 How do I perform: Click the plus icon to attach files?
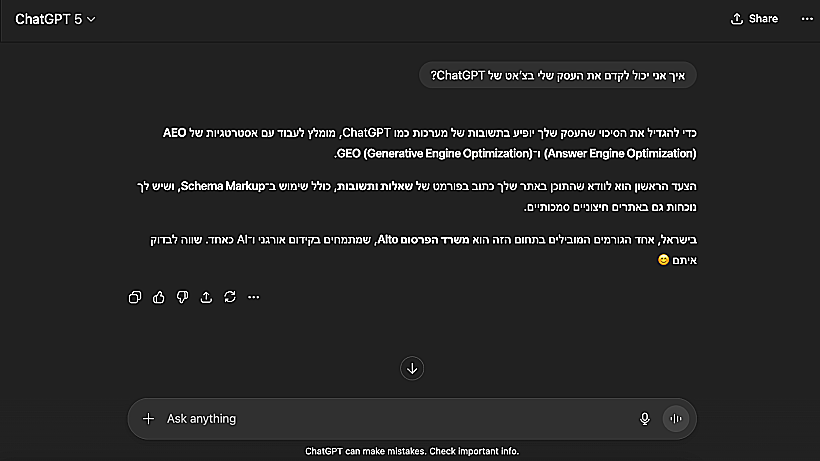149,419
